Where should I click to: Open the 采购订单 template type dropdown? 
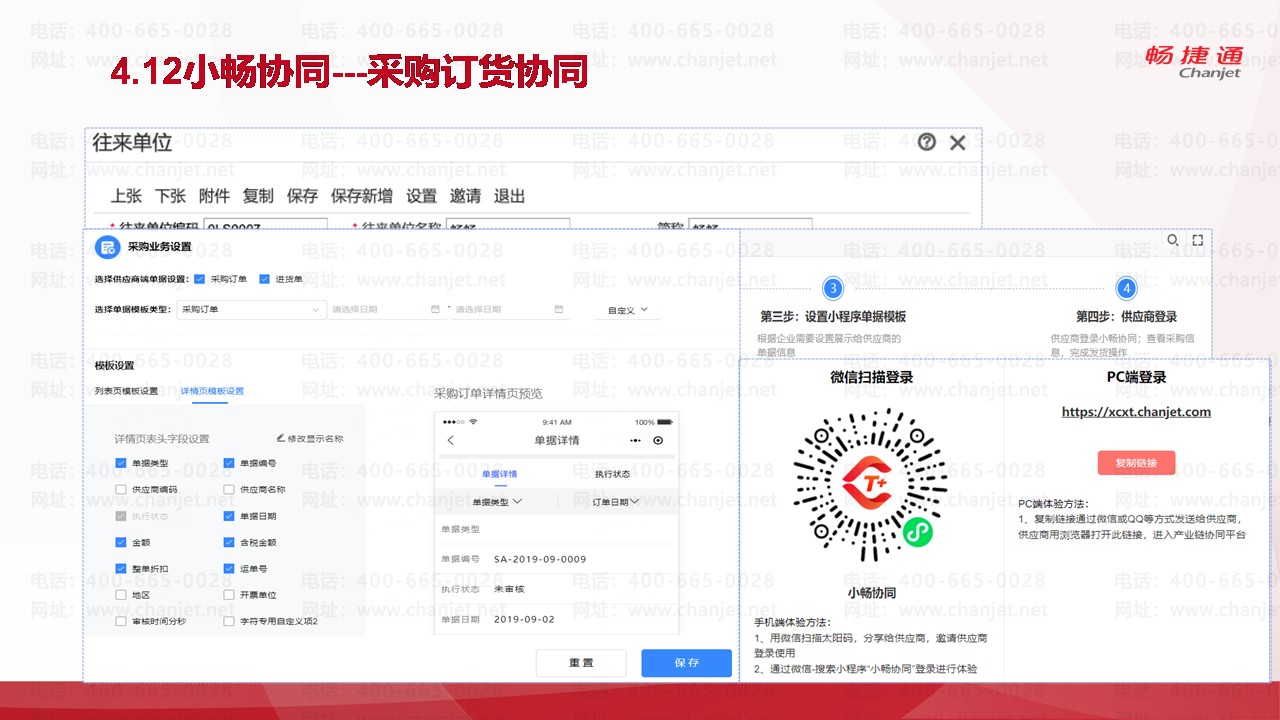point(251,310)
